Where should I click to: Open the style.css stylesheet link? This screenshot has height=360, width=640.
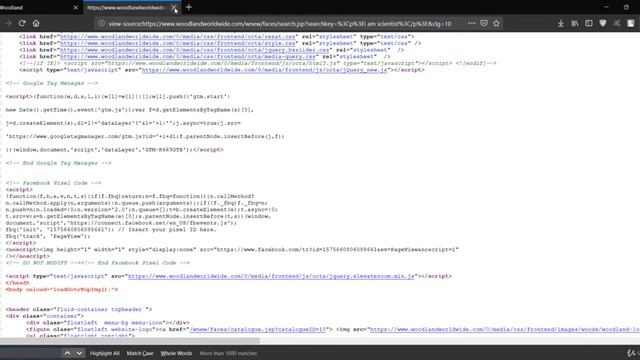pyautogui.click(x=177, y=43)
